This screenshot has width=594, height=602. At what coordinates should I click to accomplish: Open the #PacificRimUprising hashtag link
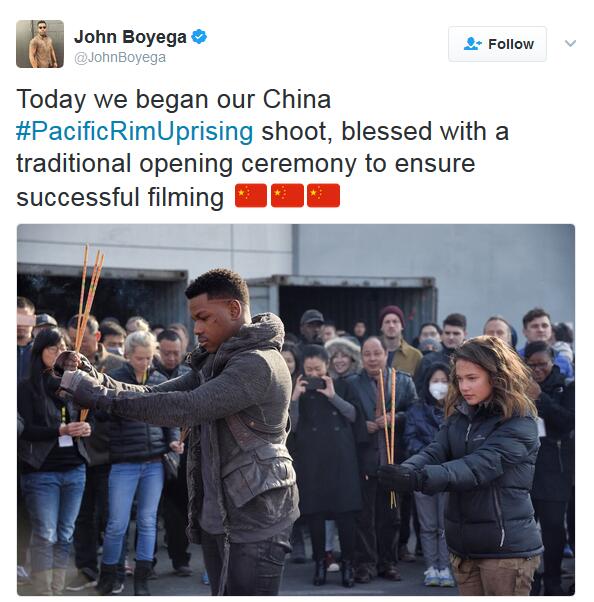point(134,132)
